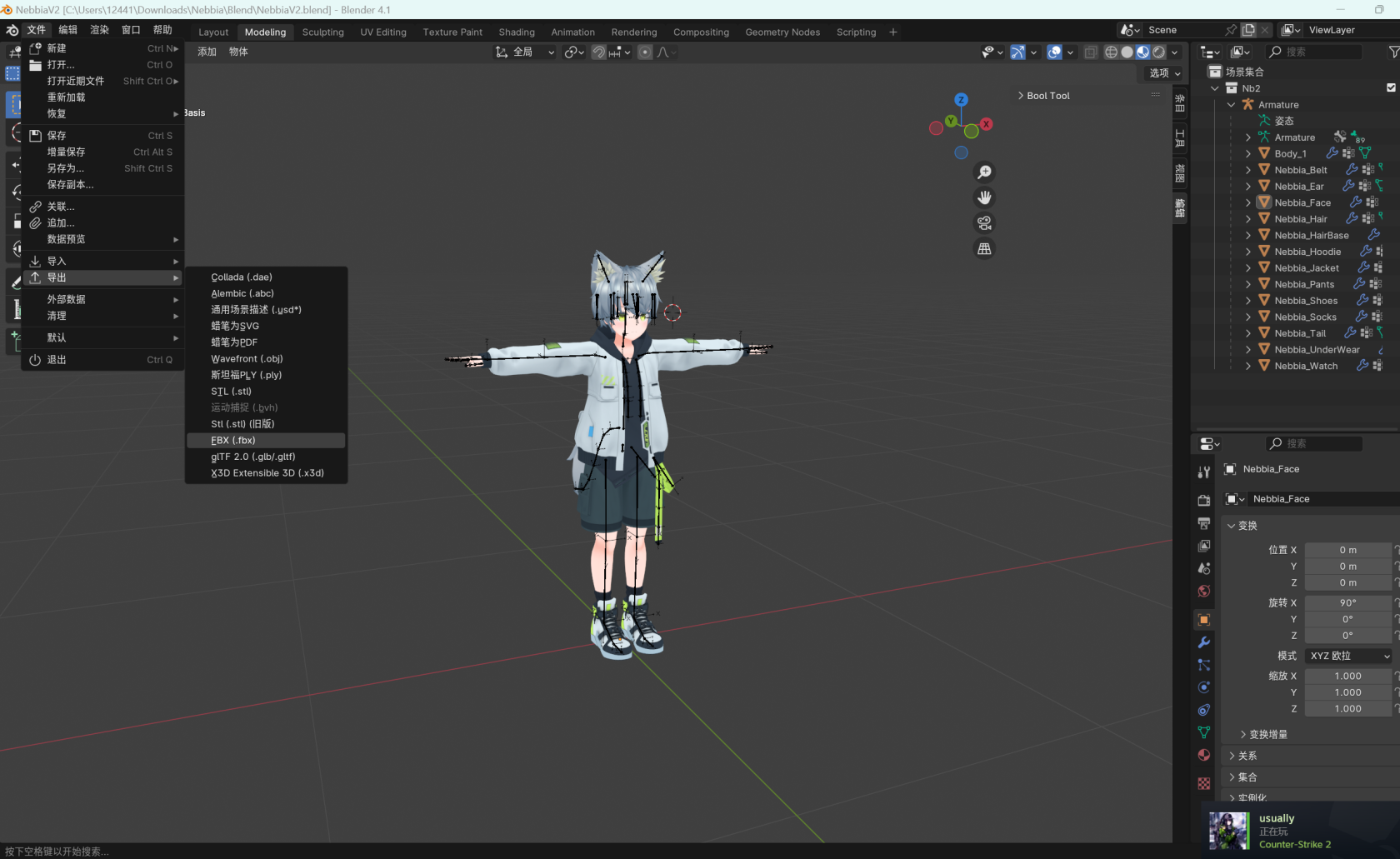1400x859 pixels.
Task: Collapse the Nb2 collection in outliner
Action: tap(1215, 87)
